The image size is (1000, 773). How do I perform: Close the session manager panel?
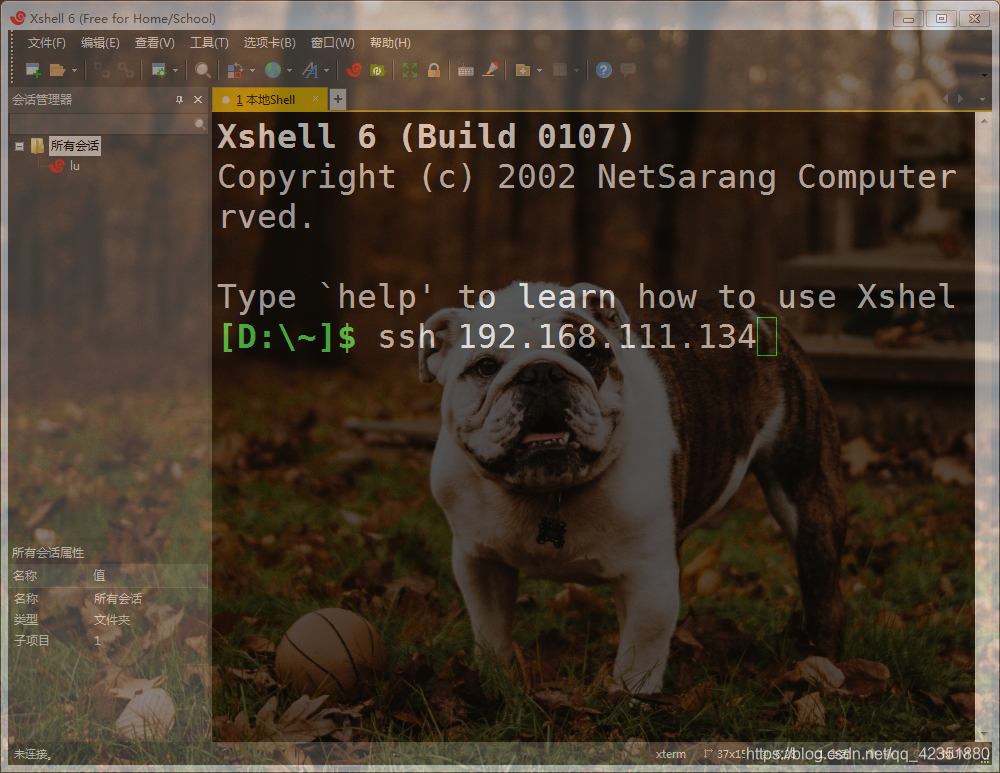tap(198, 99)
